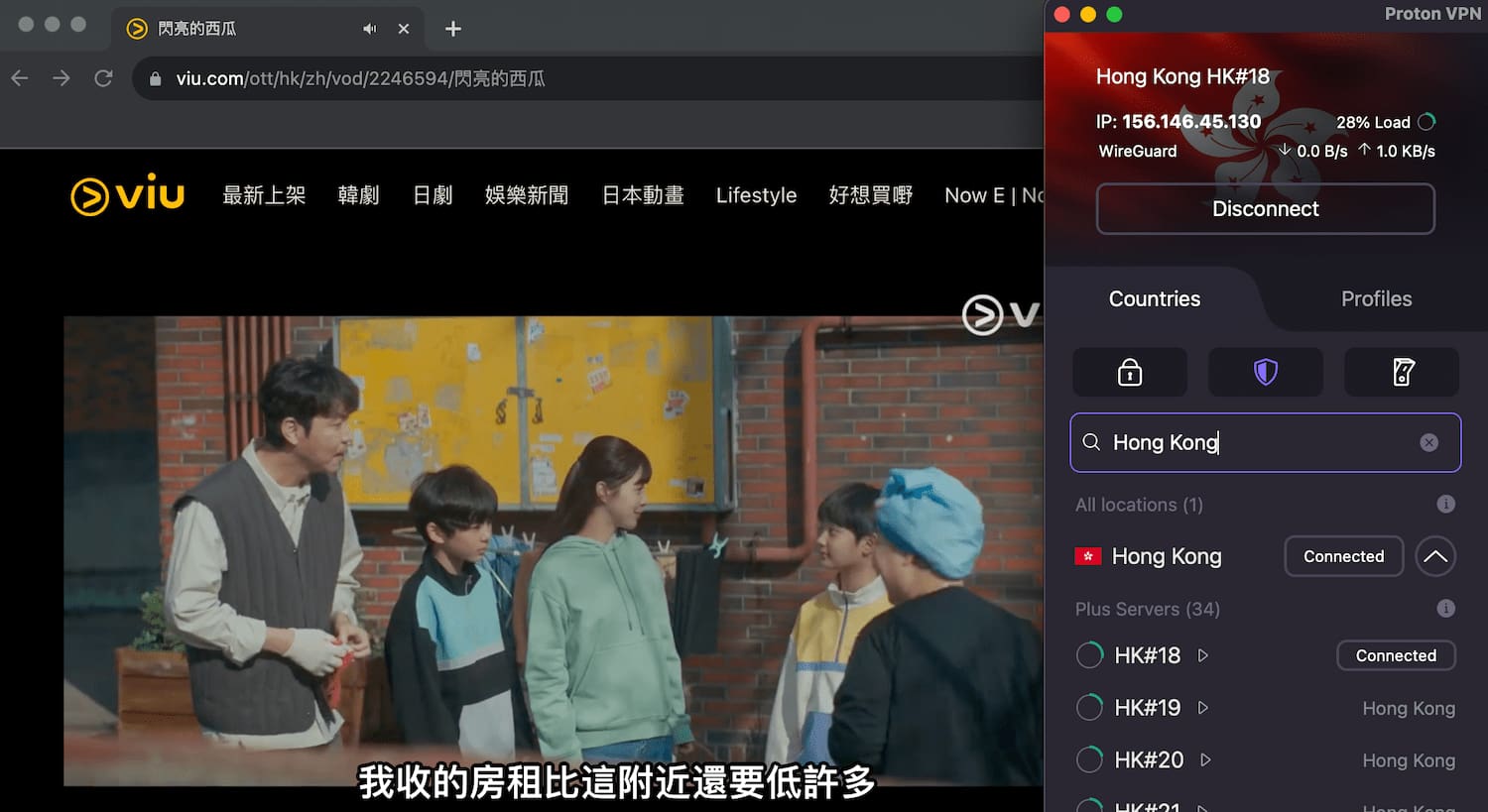Open the Kill Switch filter icon
This screenshot has height=812, width=1488.
(x=1401, y=372)
